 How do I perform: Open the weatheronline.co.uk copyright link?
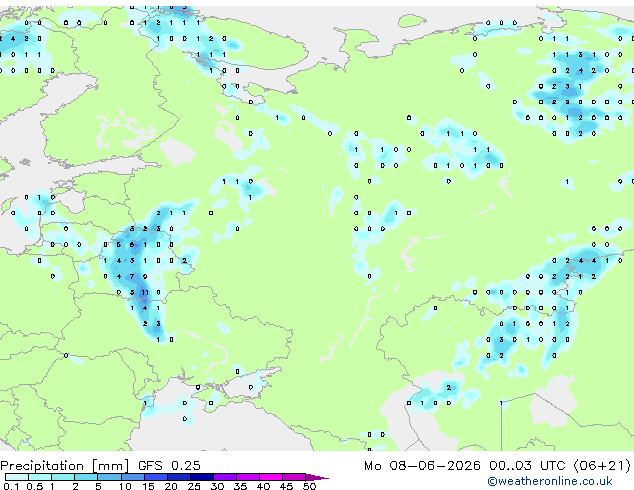(x=550, y=481)
